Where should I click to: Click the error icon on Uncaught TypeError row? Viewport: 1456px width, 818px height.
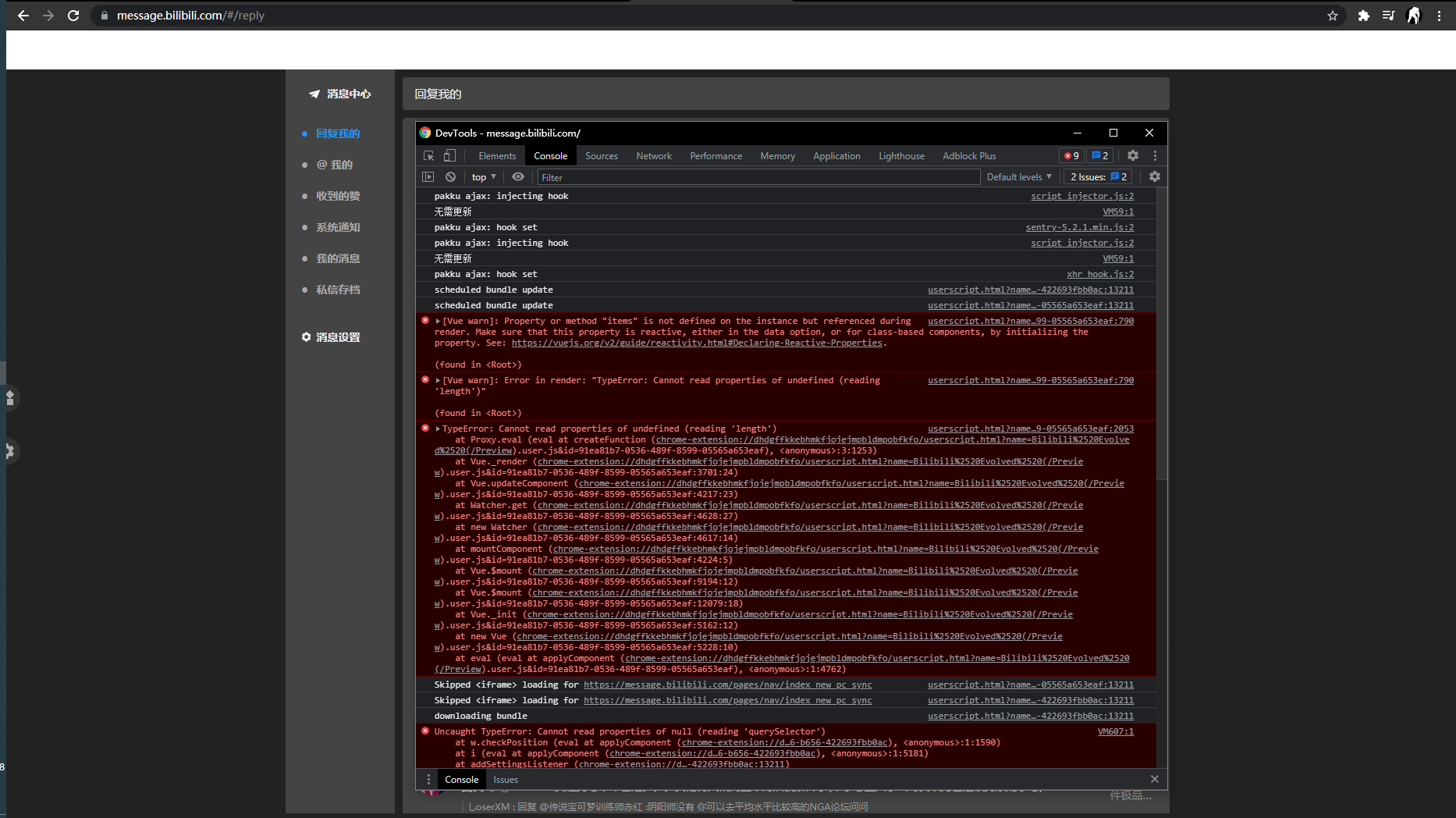pyautogui.click(x=425, y=731)
